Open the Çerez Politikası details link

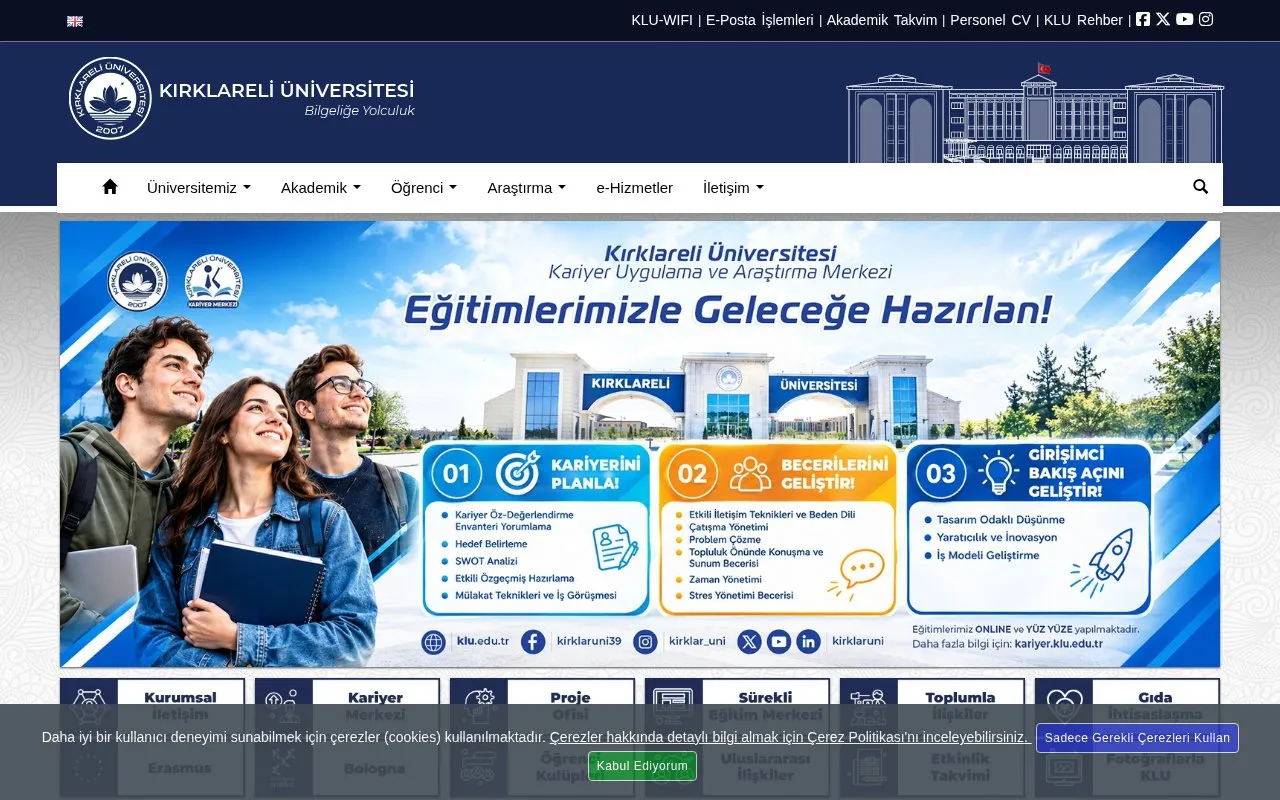pos(789,737)
